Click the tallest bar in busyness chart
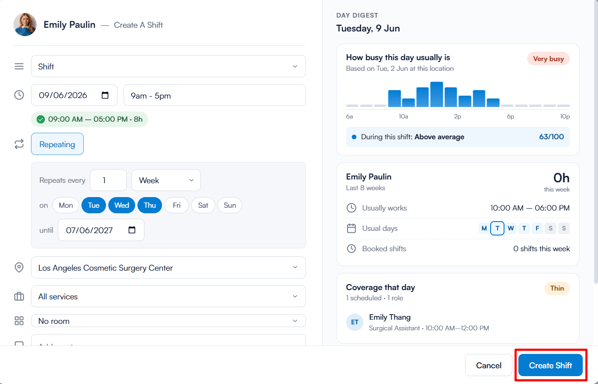 pyautogui.click(x=437, y=94)
